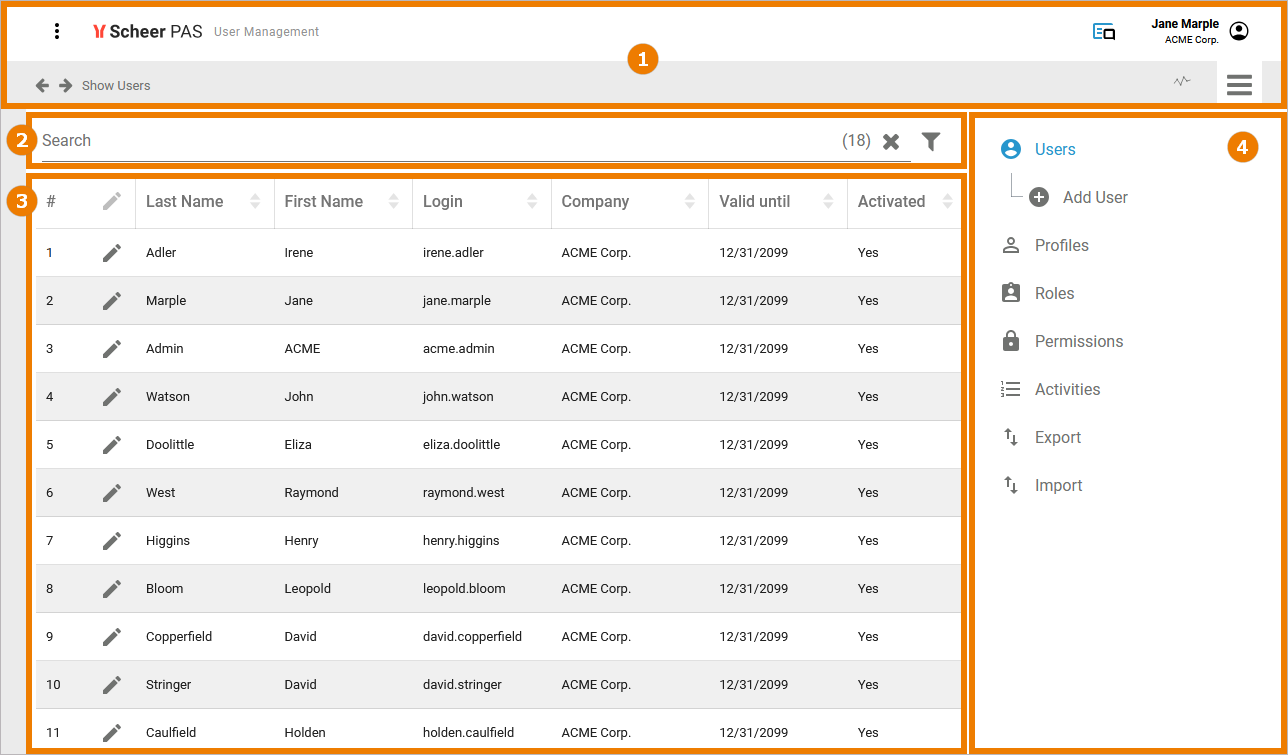Viewport: 1288px width, 755px height.
Task: Clear the search with the X icon
Action: [891, 142]
